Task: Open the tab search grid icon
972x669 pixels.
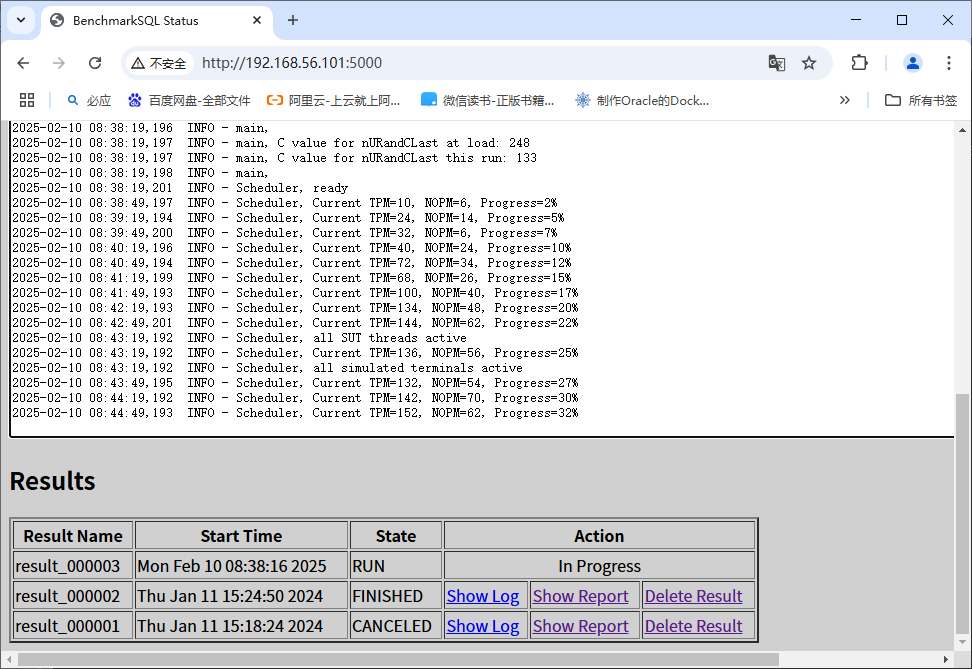Action: point(27,99)
